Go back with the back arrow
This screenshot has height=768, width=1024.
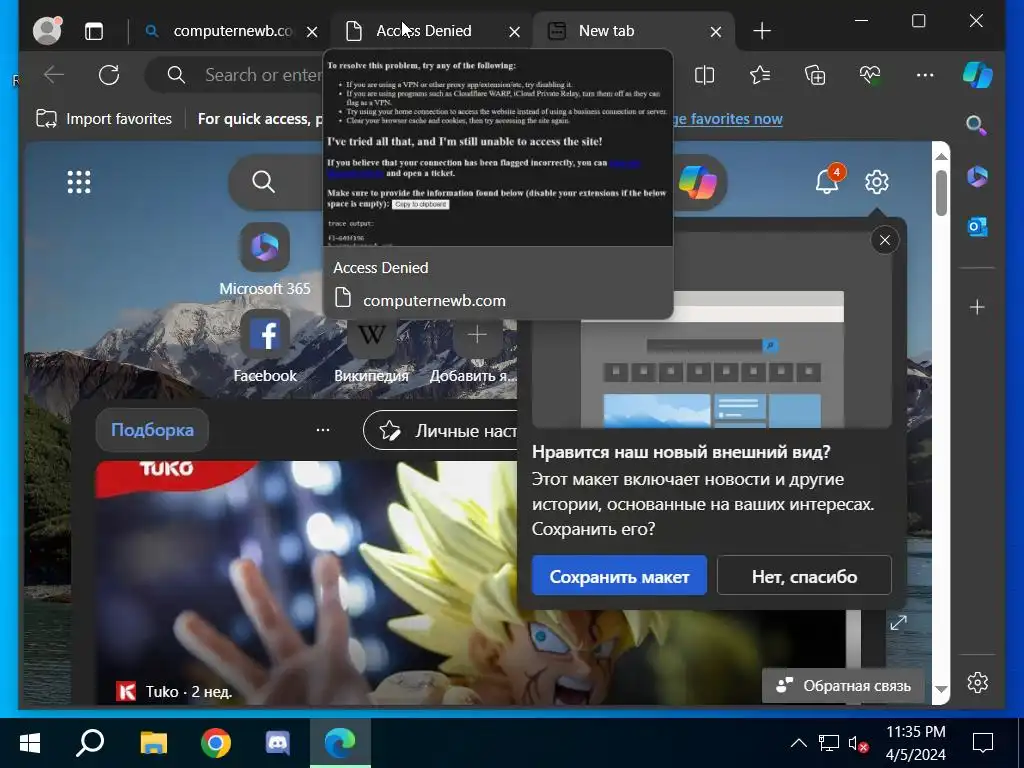point(54,74)
